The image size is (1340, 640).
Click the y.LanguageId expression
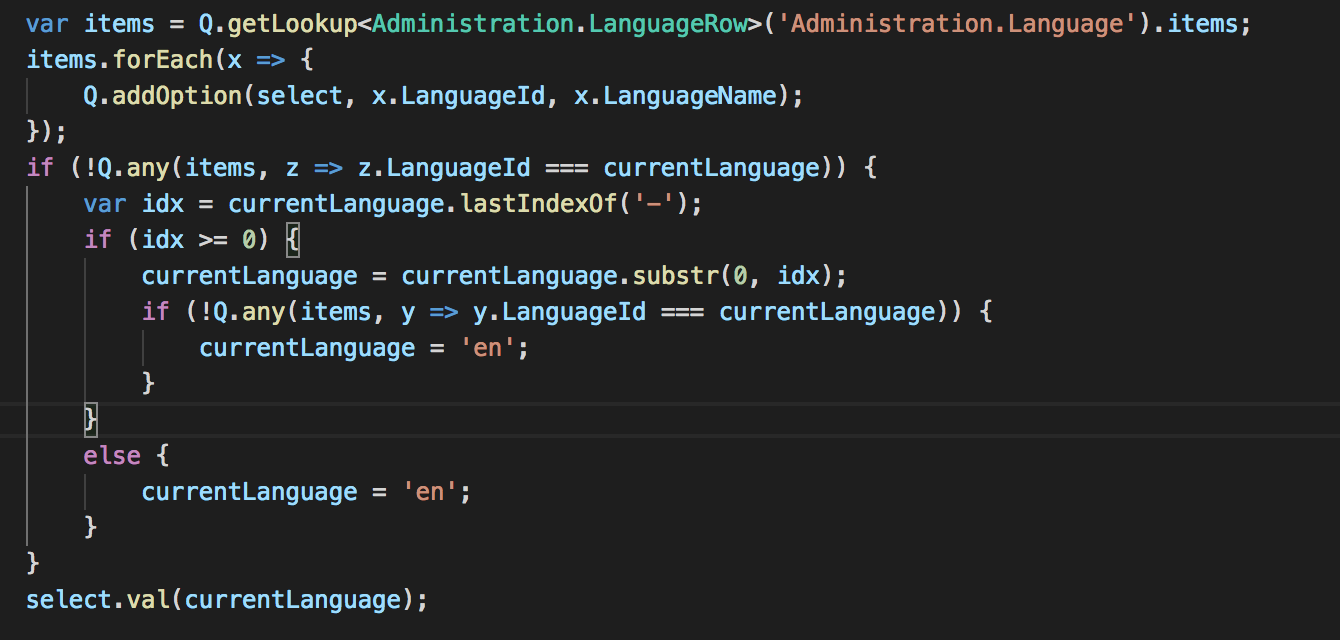click(560, 312)
